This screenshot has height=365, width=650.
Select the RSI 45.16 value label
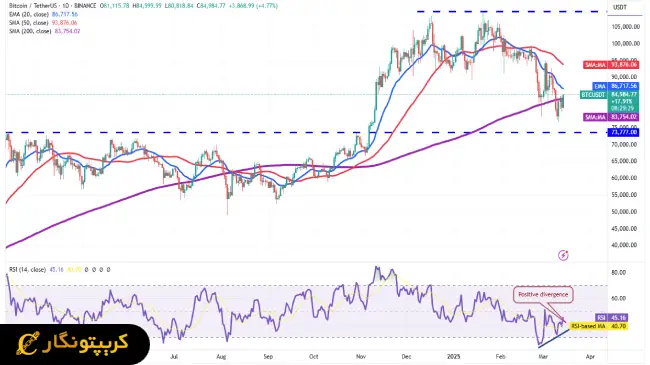[611, 318]
